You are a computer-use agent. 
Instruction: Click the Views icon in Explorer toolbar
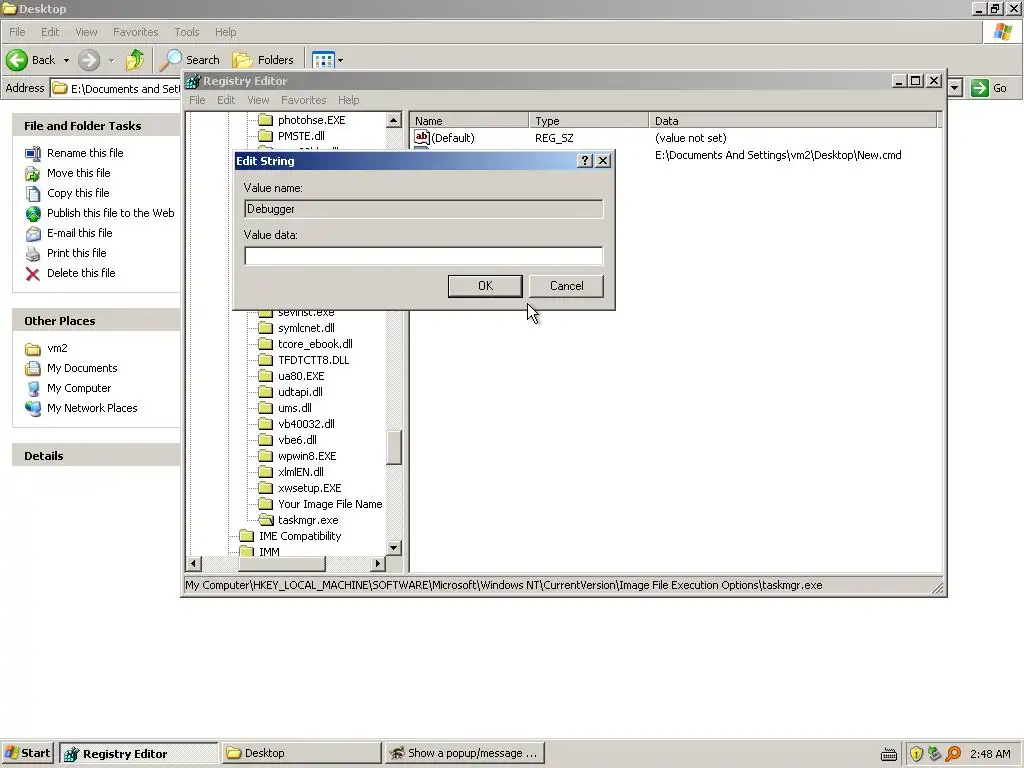point(323,60)
